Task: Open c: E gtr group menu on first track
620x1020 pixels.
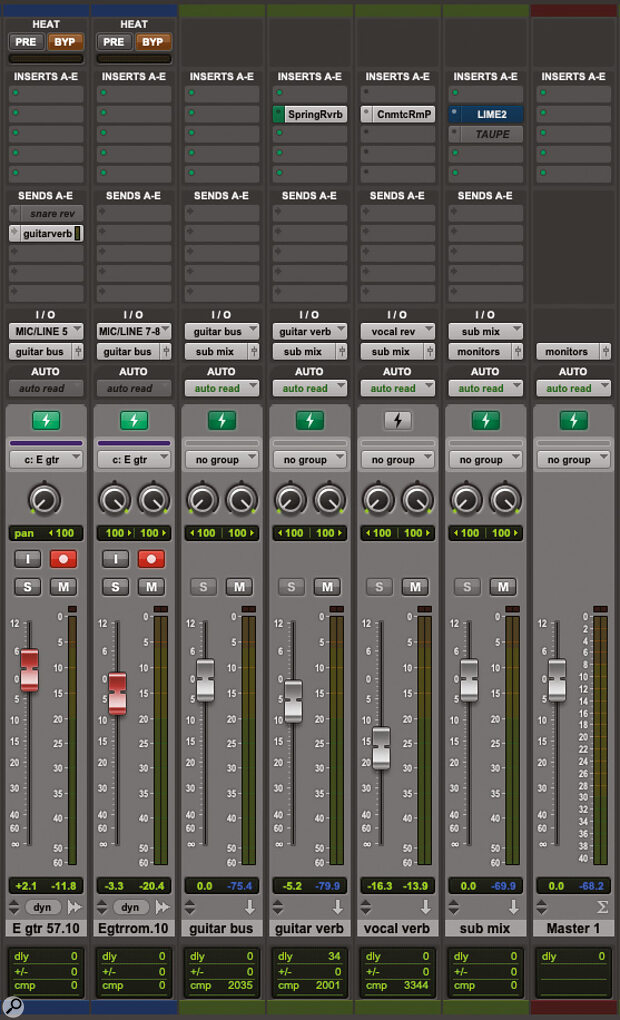Action: coord(46,459)
